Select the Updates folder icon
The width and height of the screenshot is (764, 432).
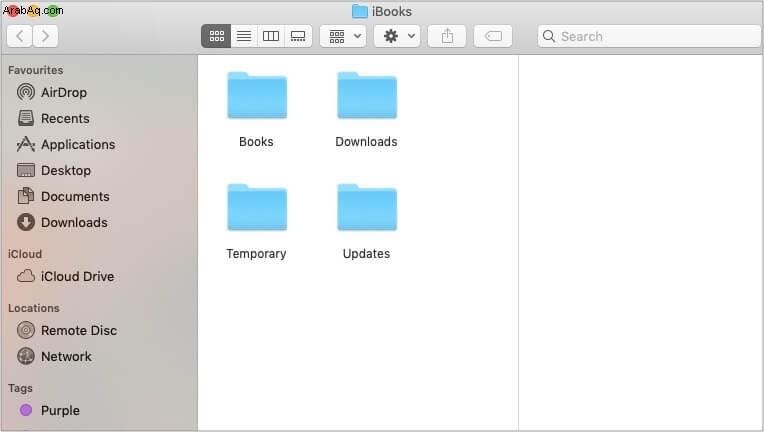point(367,207)
